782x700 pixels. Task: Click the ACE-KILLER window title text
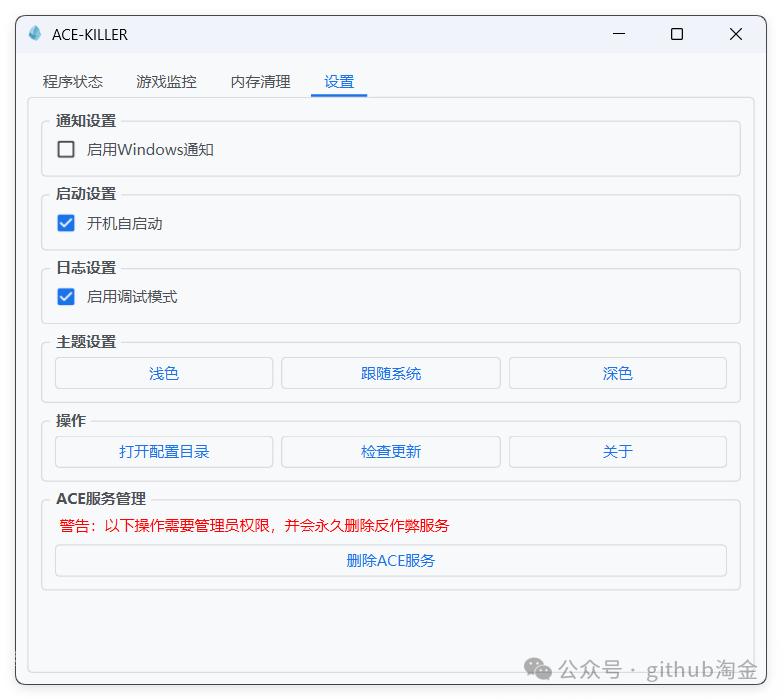(90, 34)
